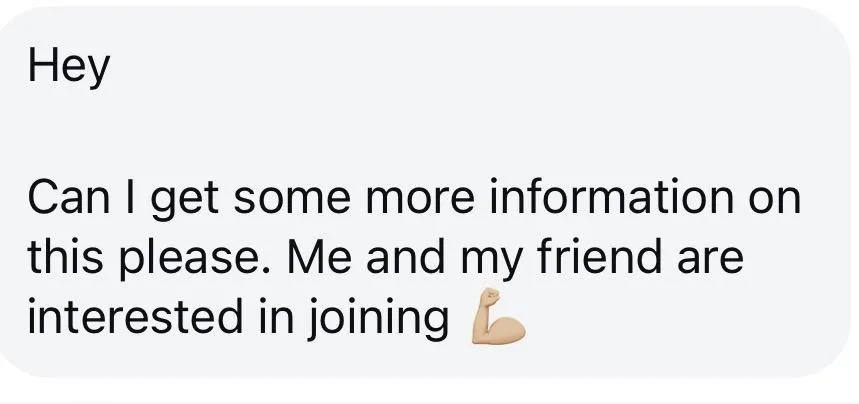Click the word "Hey" in the message

[x=69, y=67]
